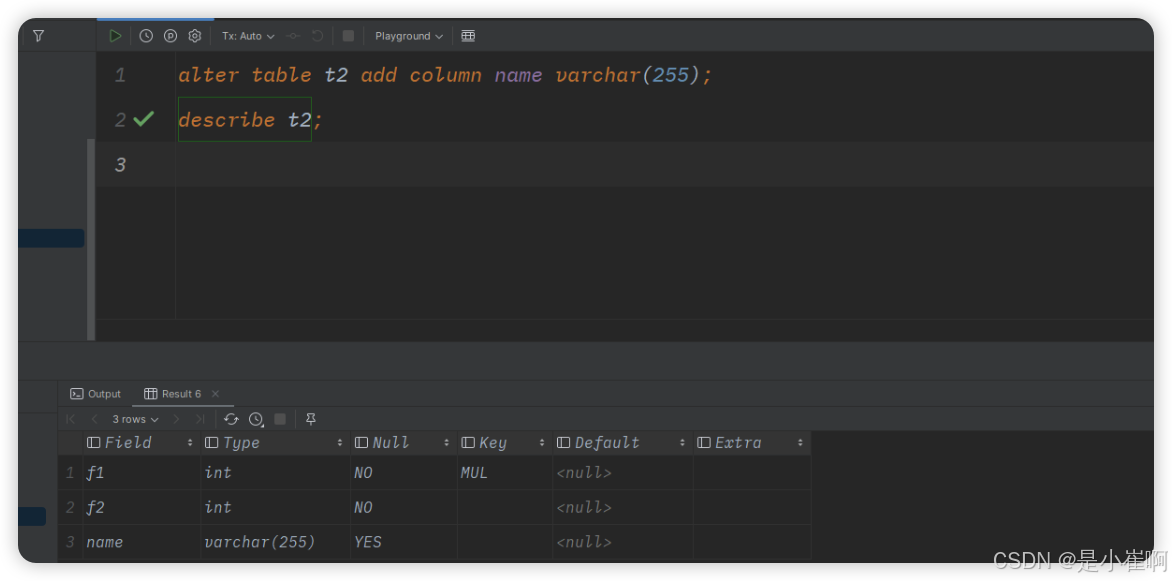Viewport: 1172px width, 581px height.
Task: Select row number 3 in results
Action: (70, 542)
